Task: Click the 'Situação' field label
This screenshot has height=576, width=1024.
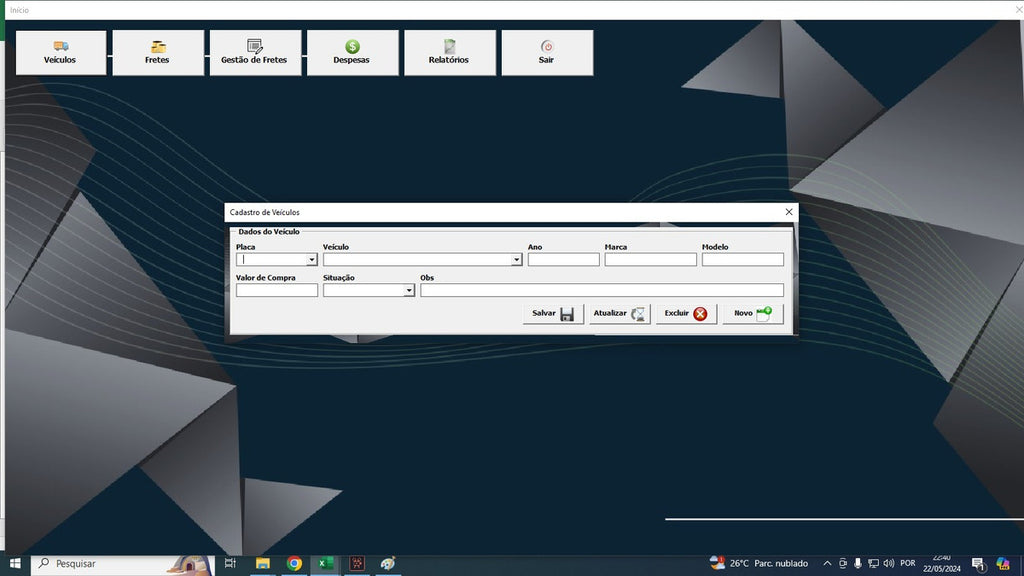Action: pyautogui.click(x=339, y=278)
